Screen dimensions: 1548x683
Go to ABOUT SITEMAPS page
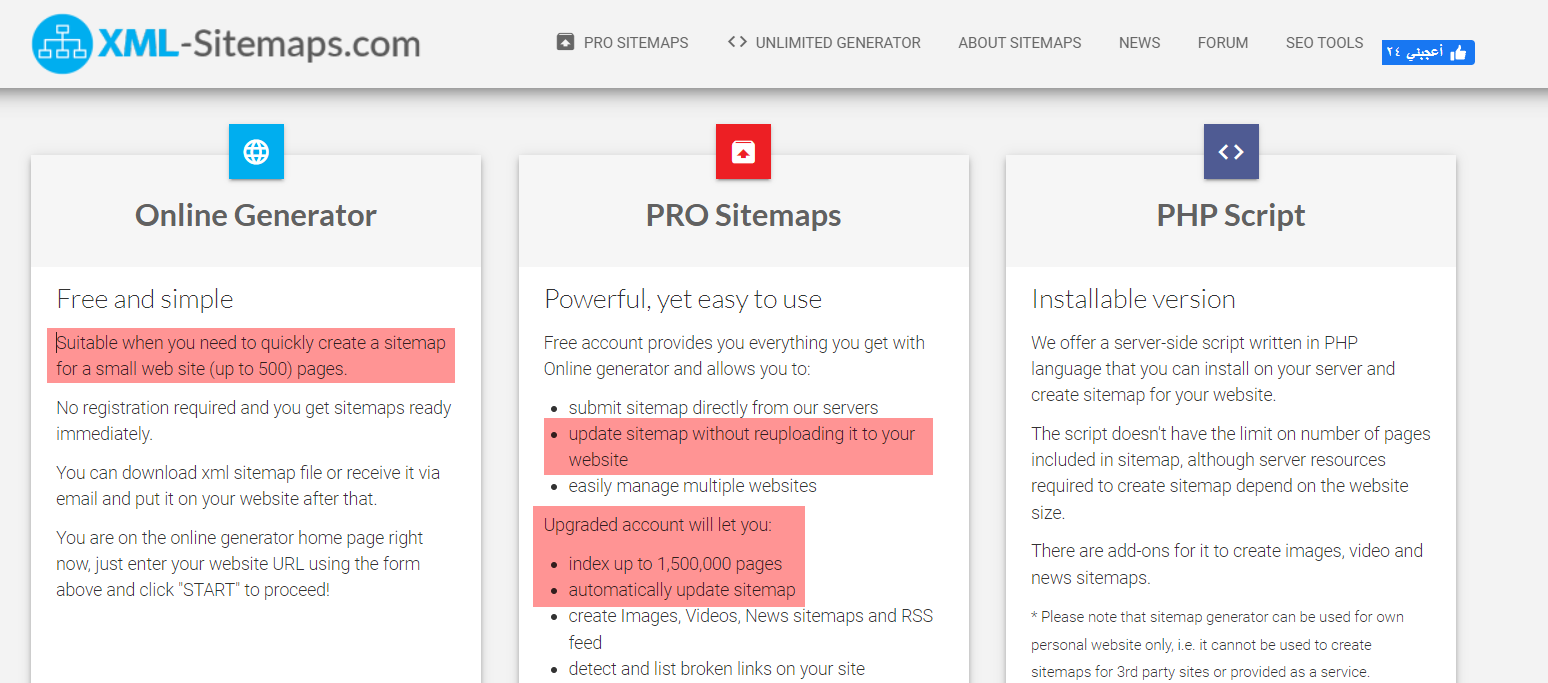(1019, 43)
